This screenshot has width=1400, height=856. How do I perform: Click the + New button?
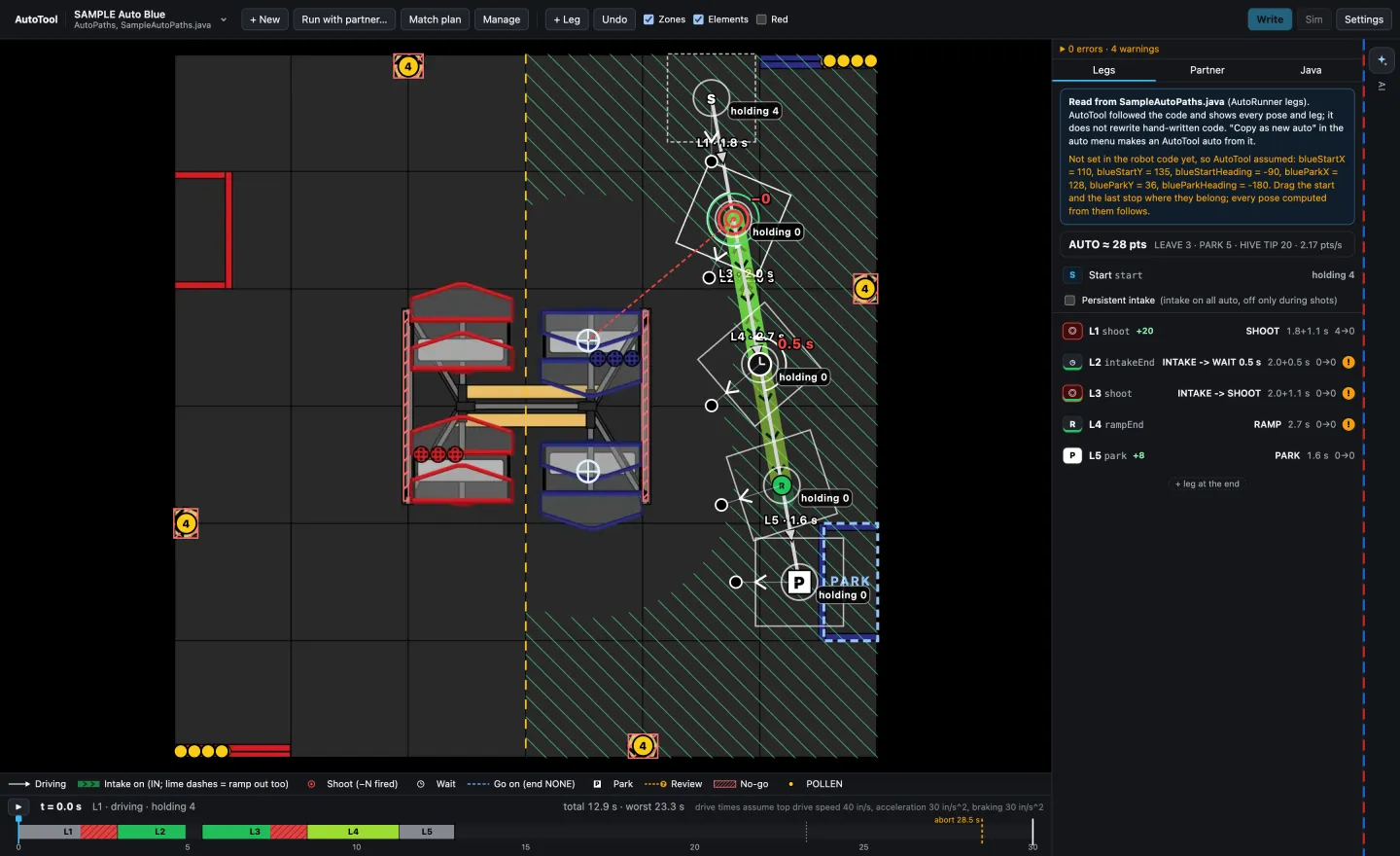[x=264, y=19]
